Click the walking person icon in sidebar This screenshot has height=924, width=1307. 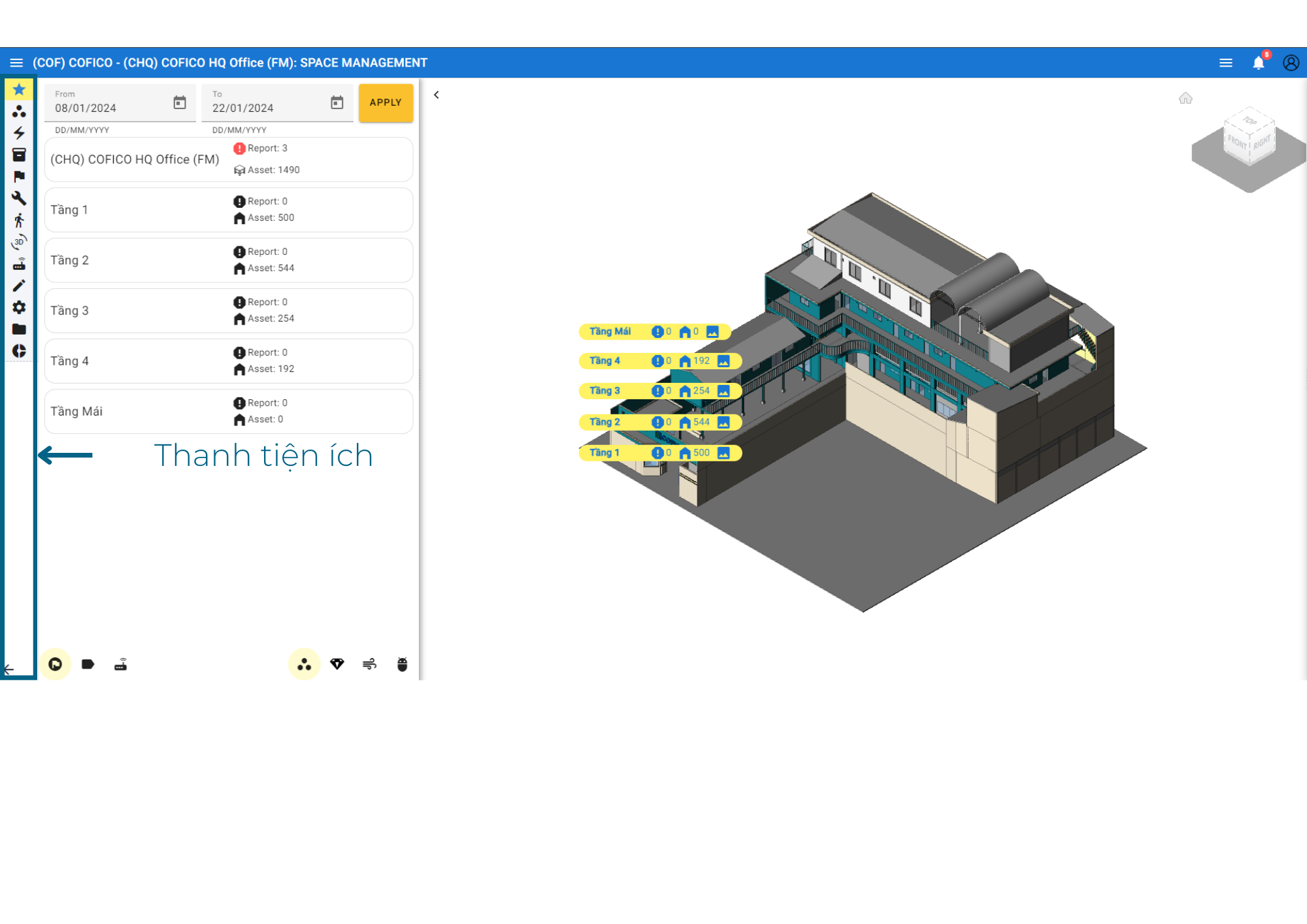(x=19, y=220)
